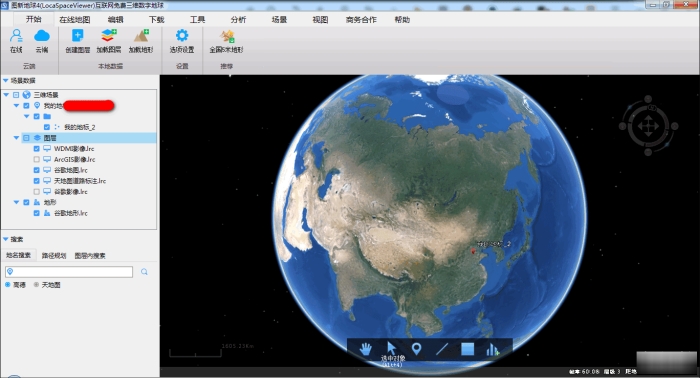Click the magnifier search icon
The image size is (700, 378).
(144, 272)
